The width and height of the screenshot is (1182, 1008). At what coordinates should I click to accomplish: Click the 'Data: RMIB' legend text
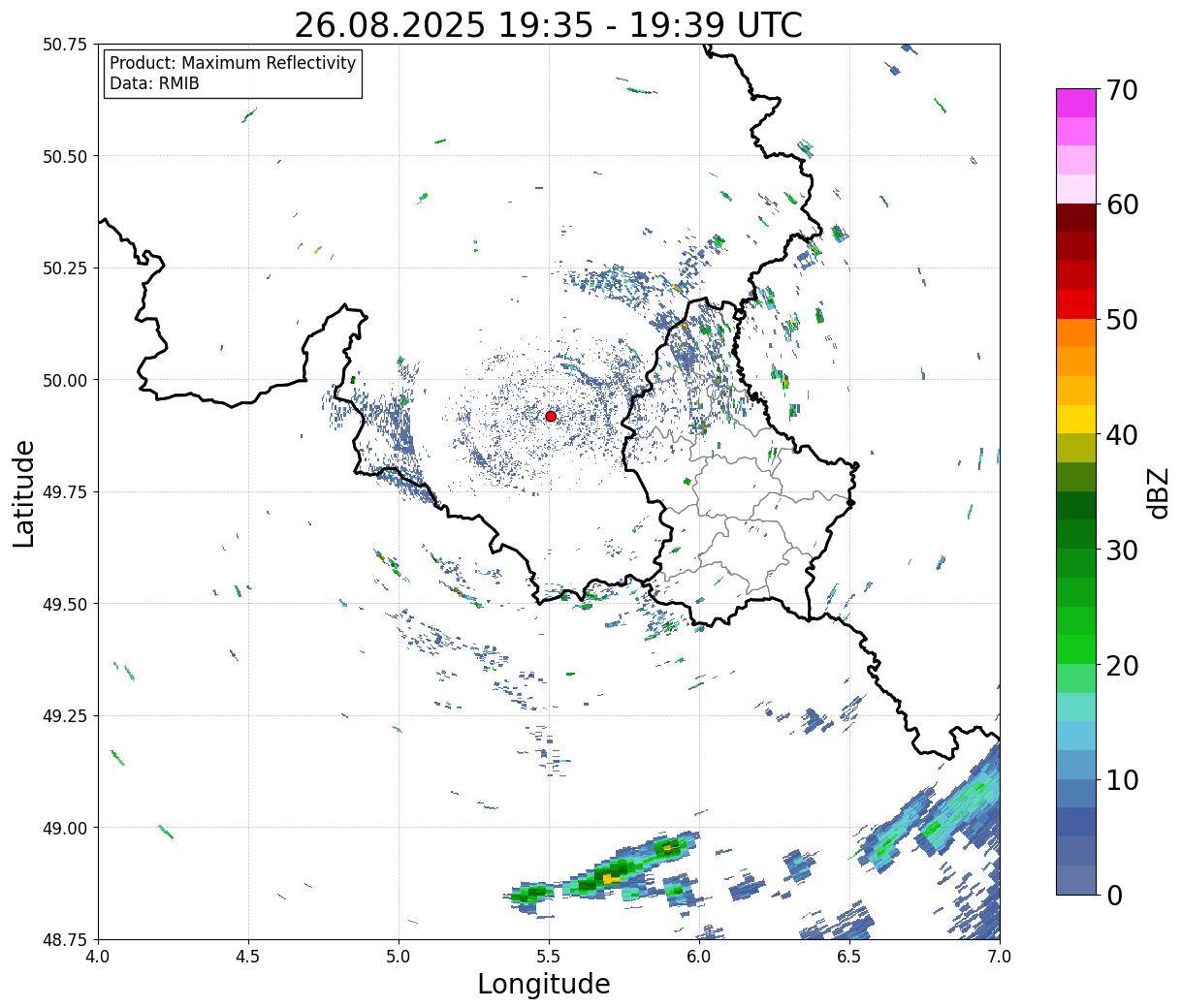coord(154,84)
